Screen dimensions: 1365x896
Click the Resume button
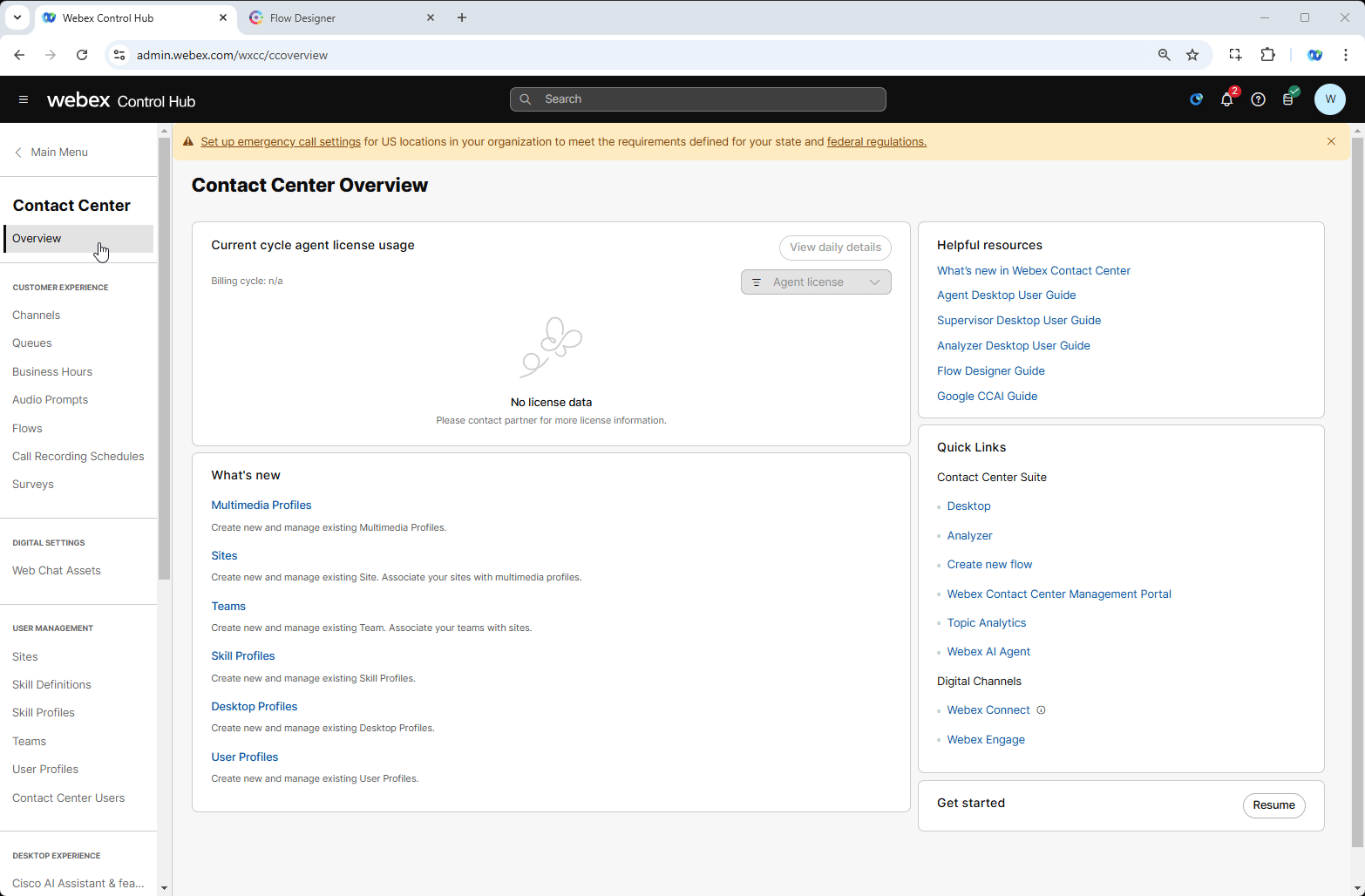tap(1273, 805)
